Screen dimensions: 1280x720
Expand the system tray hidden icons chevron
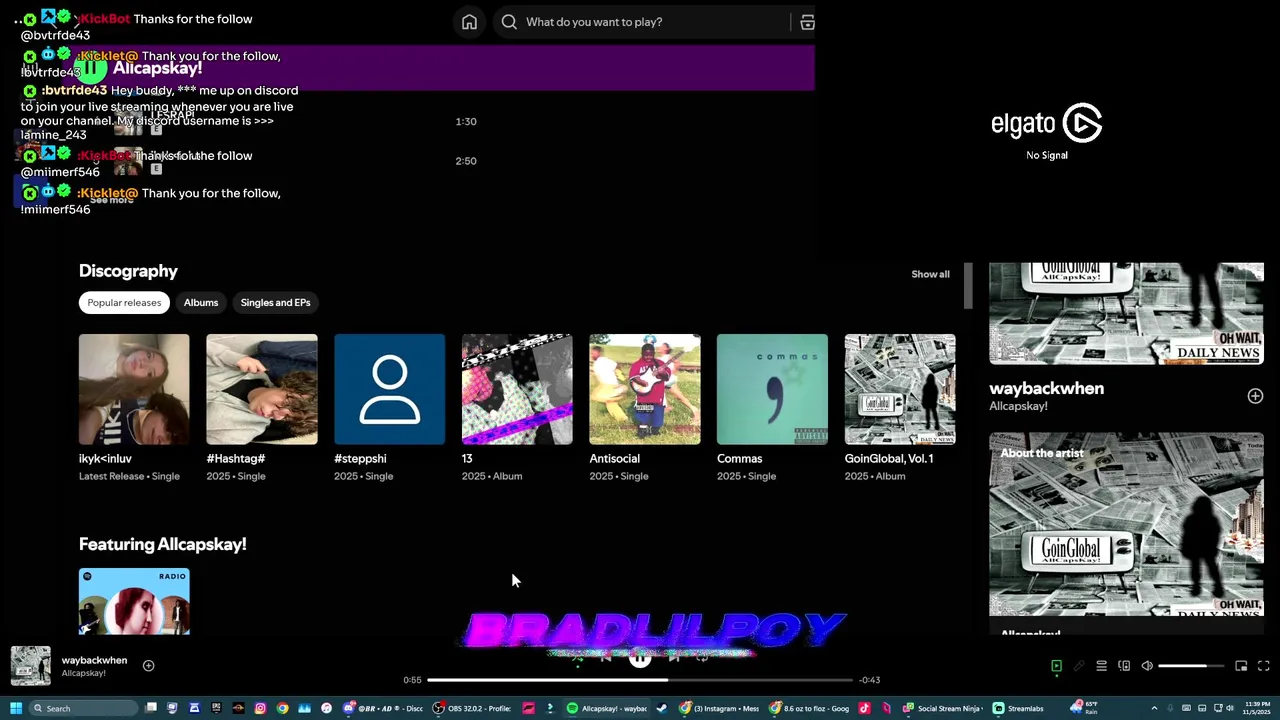point(1154,708)
